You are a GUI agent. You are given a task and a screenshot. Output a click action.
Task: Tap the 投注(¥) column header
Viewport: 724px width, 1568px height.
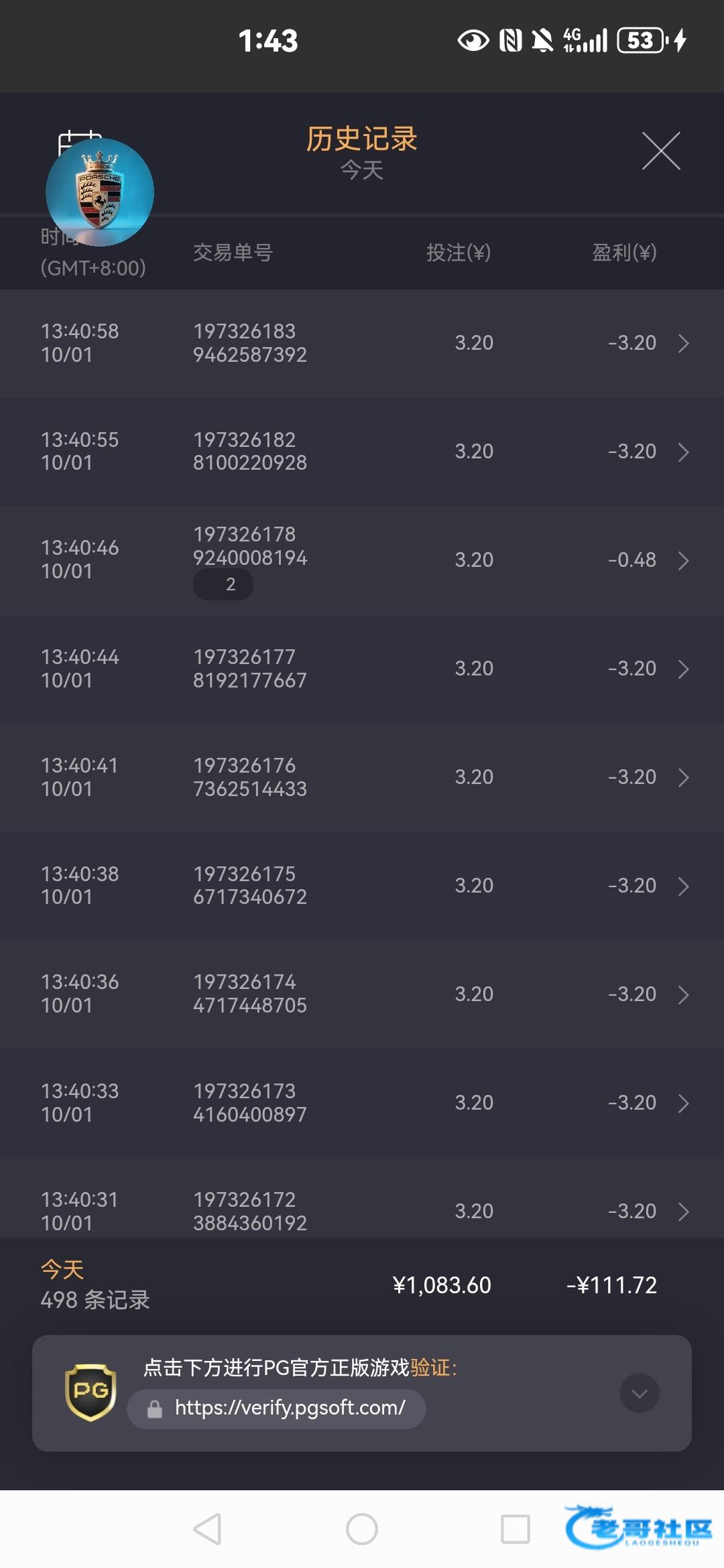[459, 253]
